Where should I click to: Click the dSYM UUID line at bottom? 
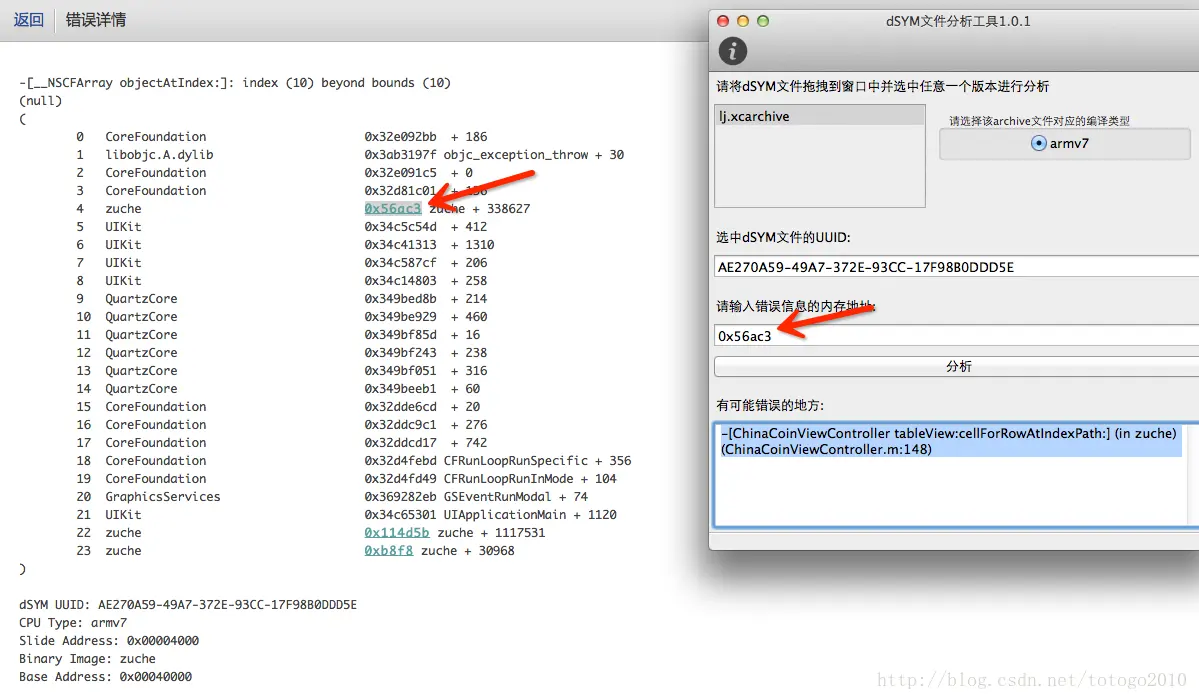point(188,604)
